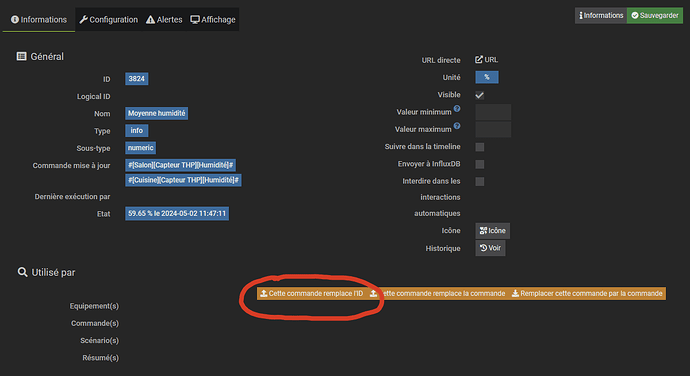Click the Cuisine Capteur THP Humidité command

[183, 180]
